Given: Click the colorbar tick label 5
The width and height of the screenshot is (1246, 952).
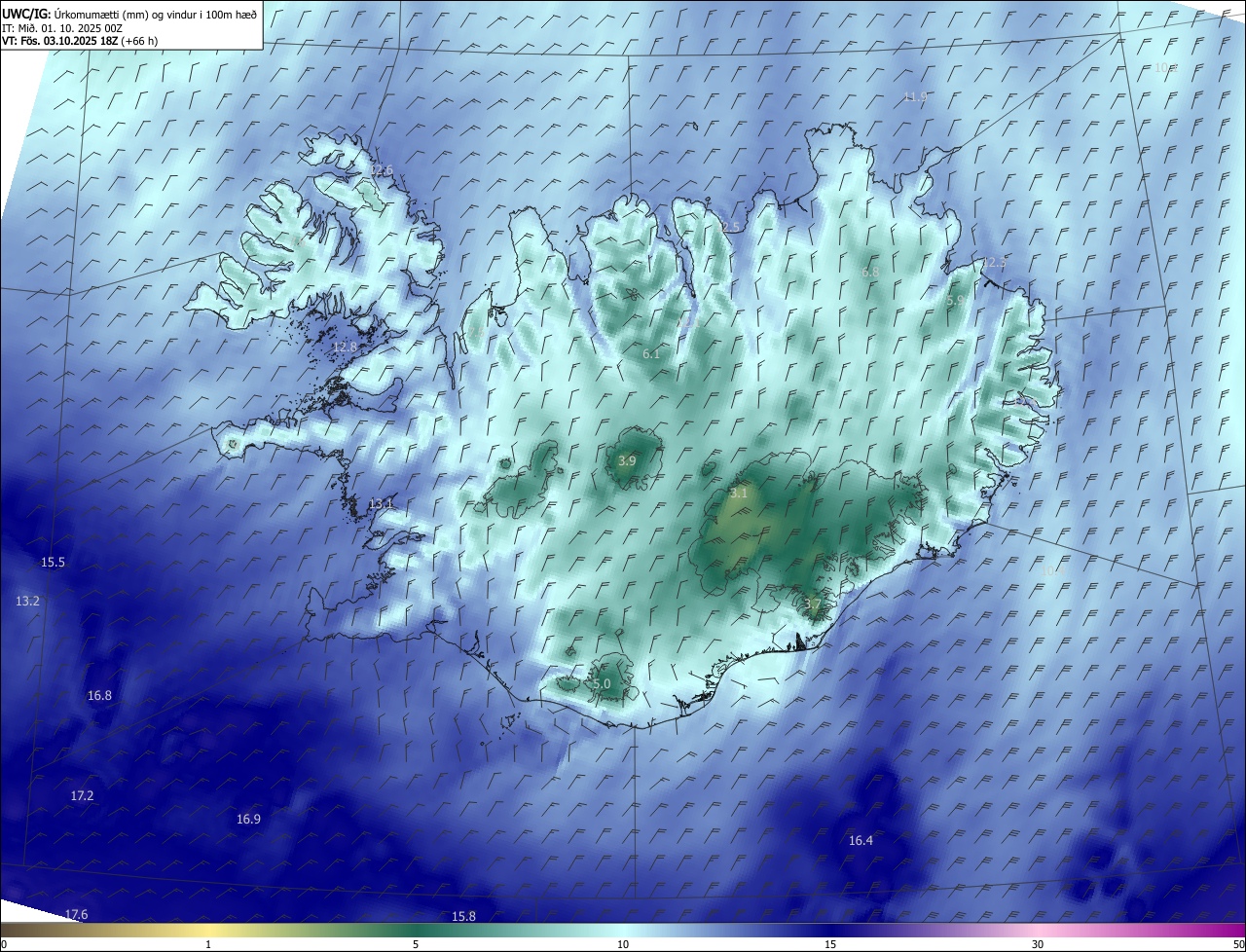Looking at the screenshot, I should click(416, 944).
